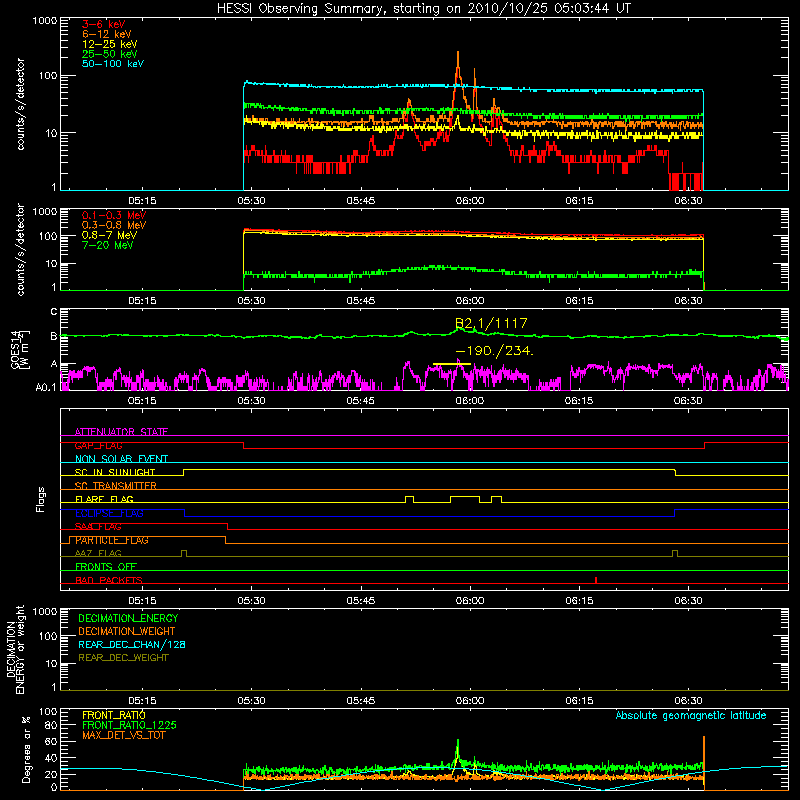800x800 pixels.
Task: Select the FRONTS_OFF flag label
Action: [x=106, y=566]
